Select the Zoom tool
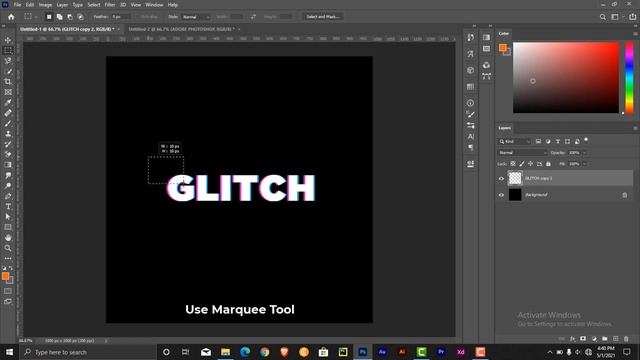 click(x=8, y=248)
